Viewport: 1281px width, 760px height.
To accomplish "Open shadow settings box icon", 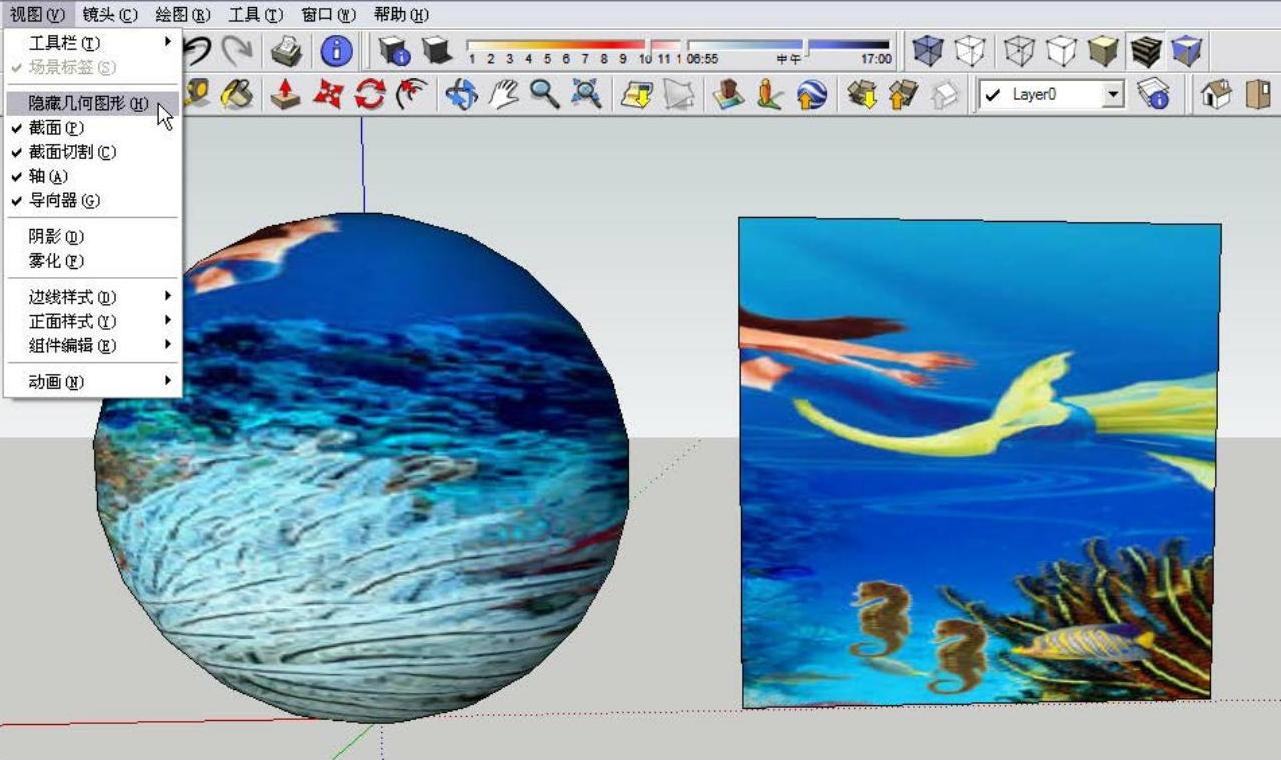I will click(394, 50).
